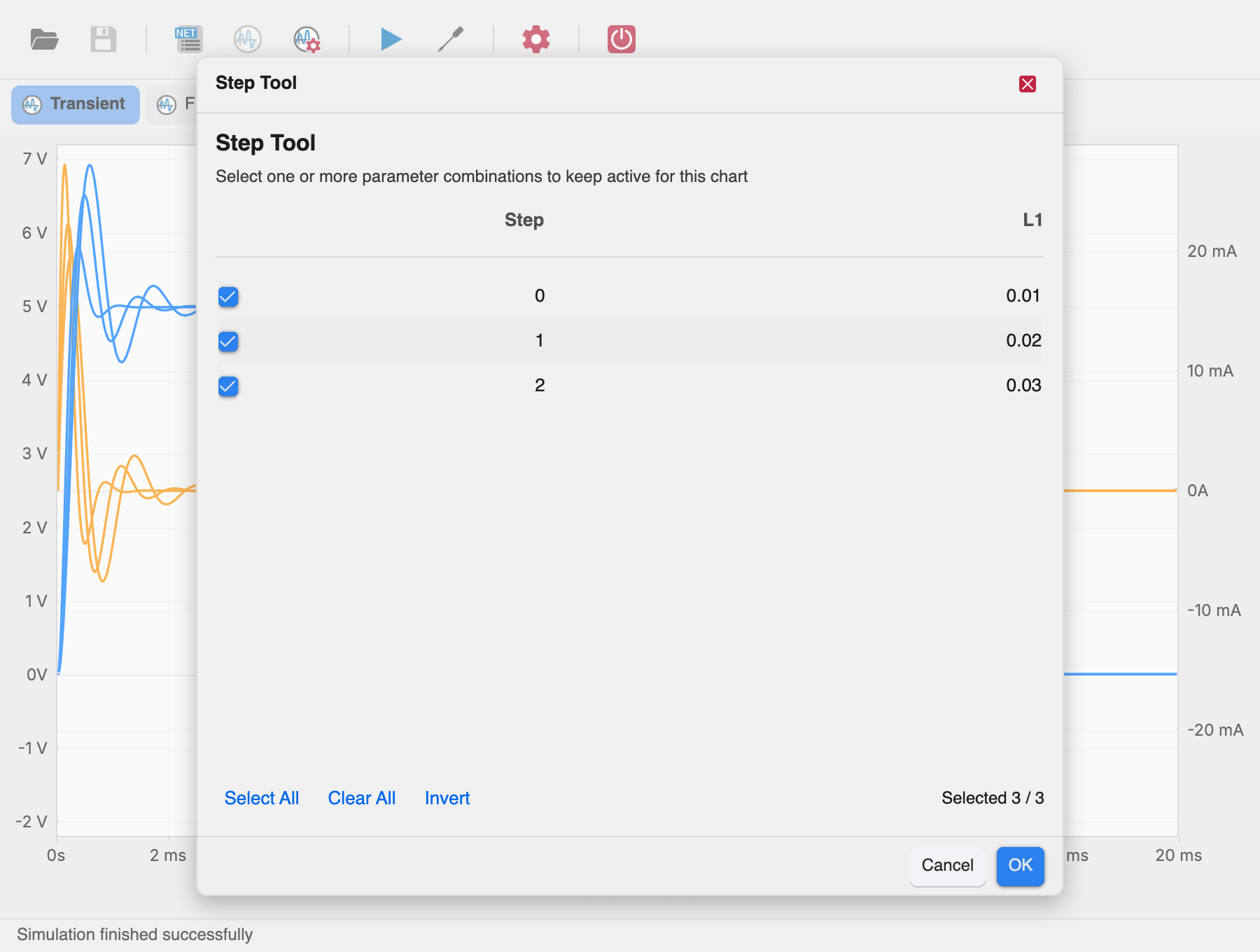Select the partially hidden tab beside Transient

coord(171,104)
